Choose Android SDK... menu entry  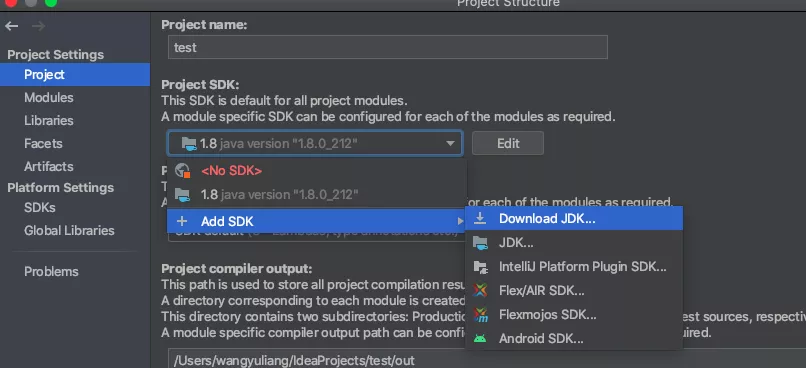point(574,339)
